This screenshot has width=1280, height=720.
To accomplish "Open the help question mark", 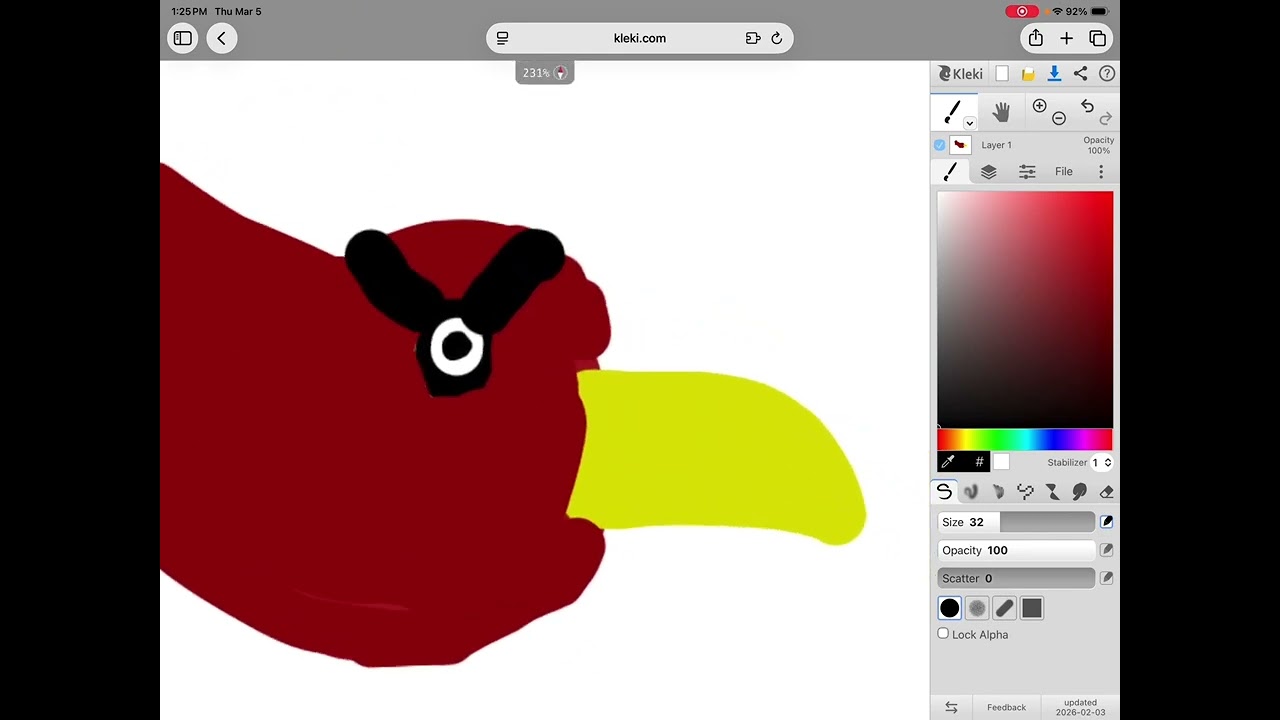I will (x=1107, y=74).
